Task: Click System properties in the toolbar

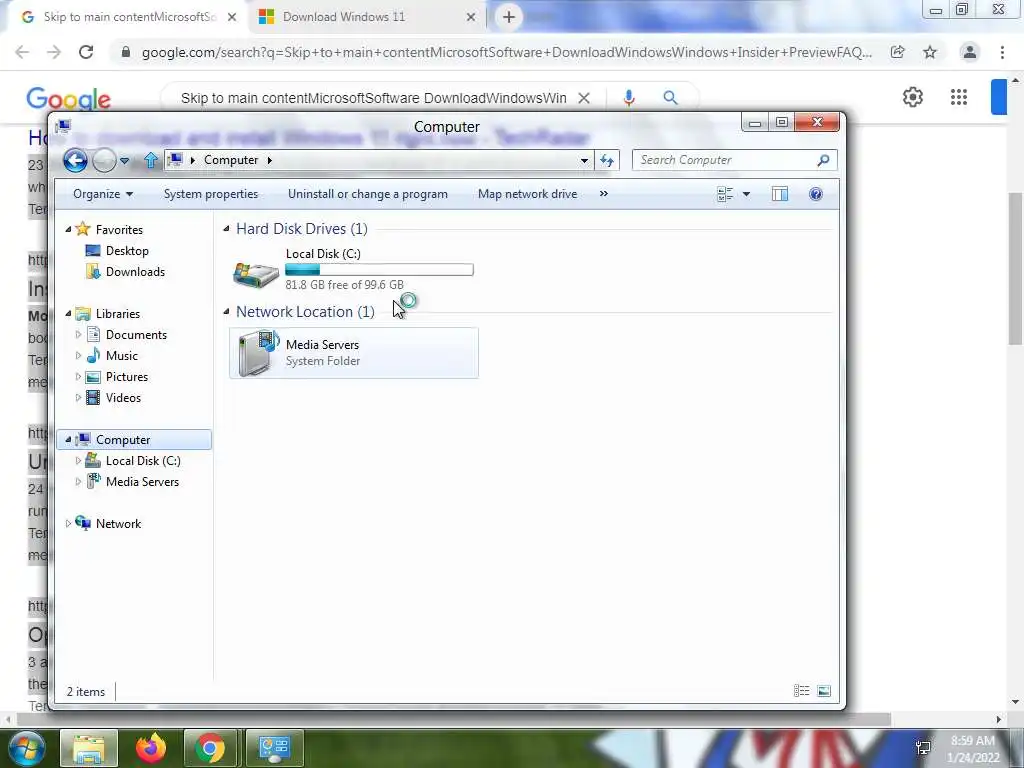Action: (211, 194)
